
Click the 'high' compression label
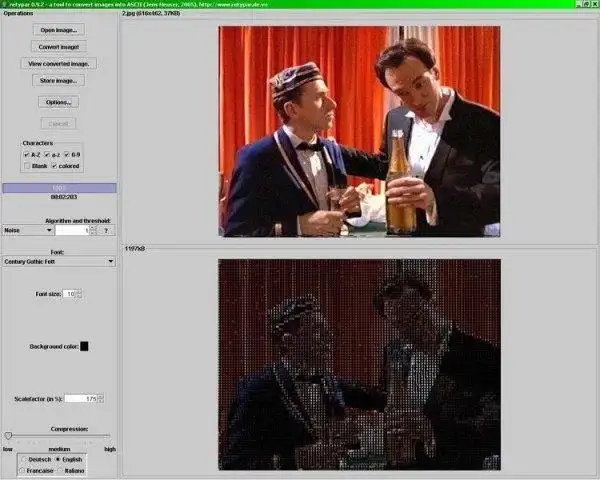click(x=110, y=449)
